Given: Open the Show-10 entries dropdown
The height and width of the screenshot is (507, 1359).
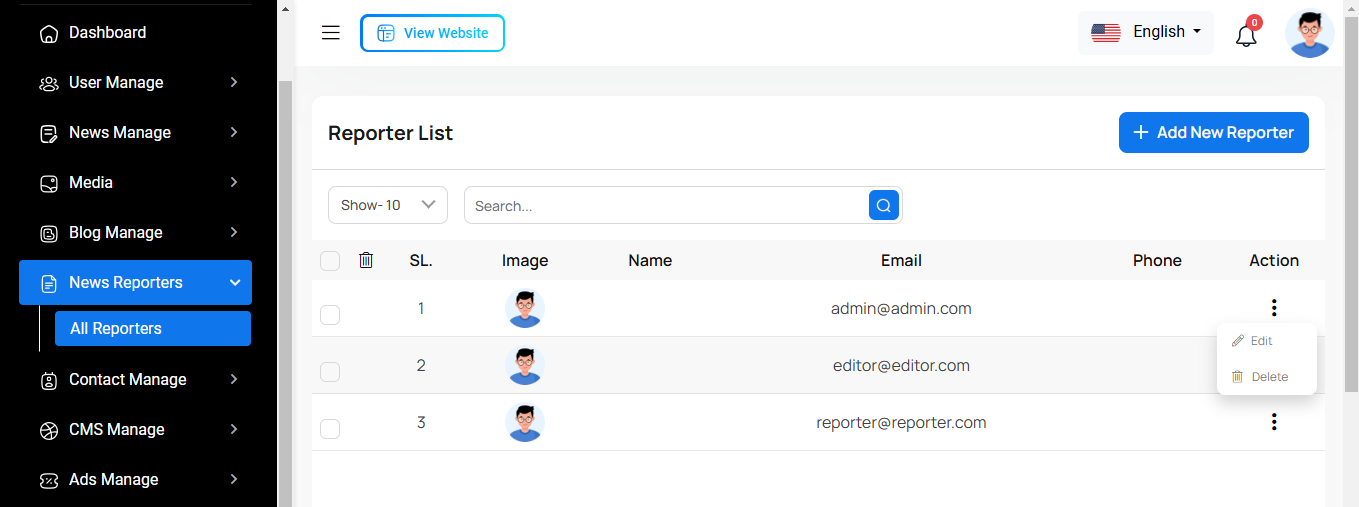Looking at the screenshot, I should click(x=387, y=205).
